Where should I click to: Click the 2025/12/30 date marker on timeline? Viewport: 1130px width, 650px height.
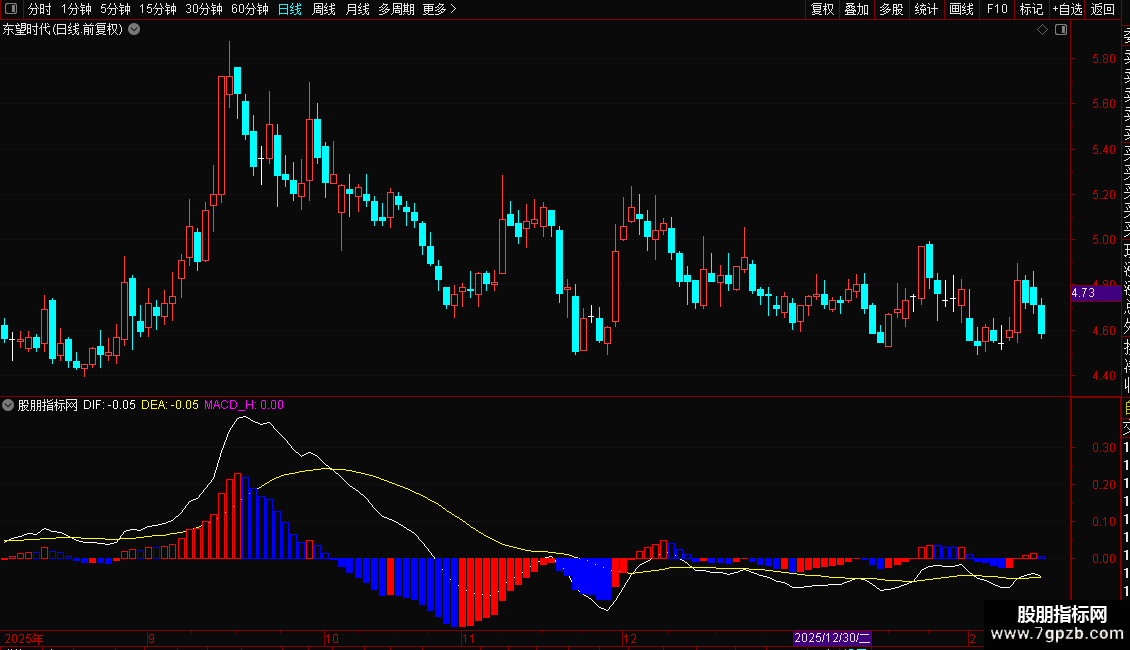(832, 638)
